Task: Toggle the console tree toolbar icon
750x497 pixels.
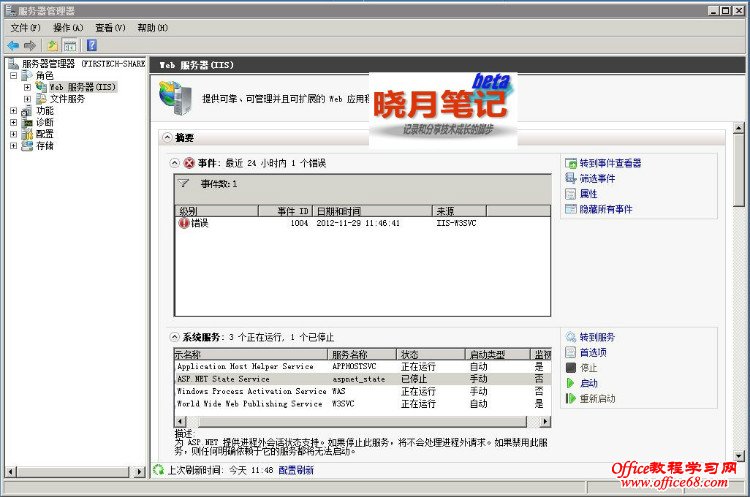Action: [70, 45]
